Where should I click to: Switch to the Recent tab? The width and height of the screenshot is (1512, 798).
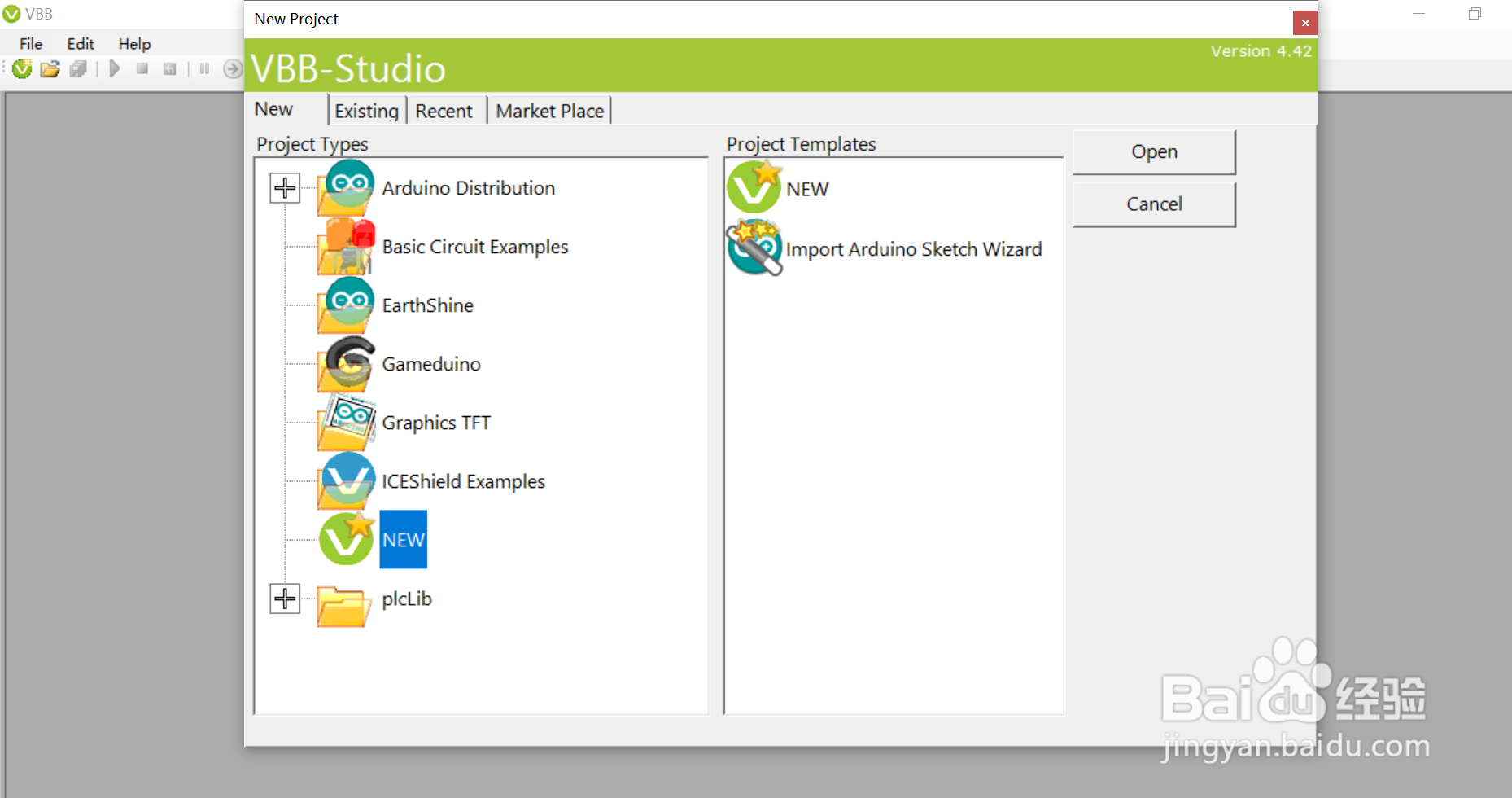(x=444, y=111)
